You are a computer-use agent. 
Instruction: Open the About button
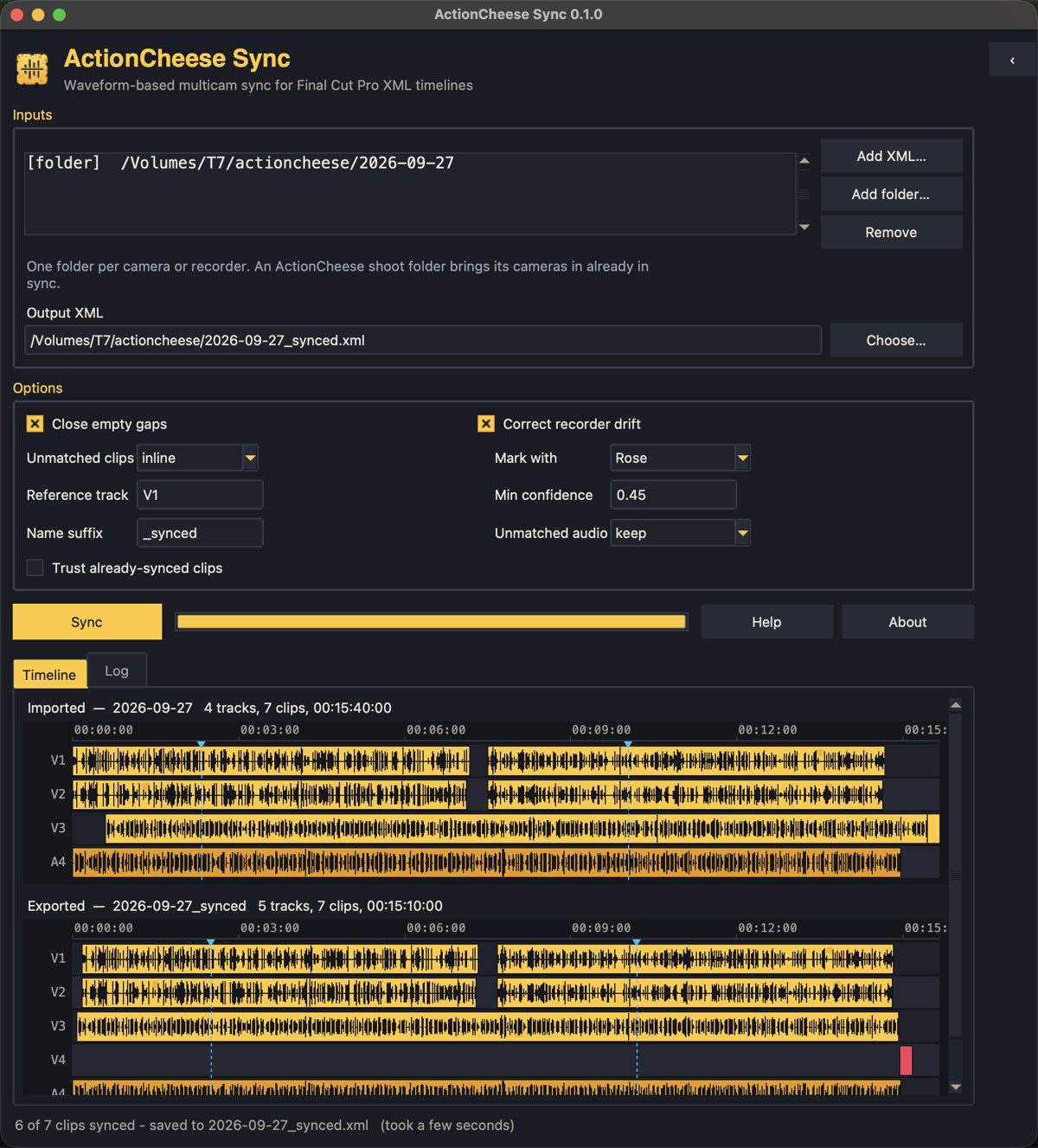click(x=907, y=622)
